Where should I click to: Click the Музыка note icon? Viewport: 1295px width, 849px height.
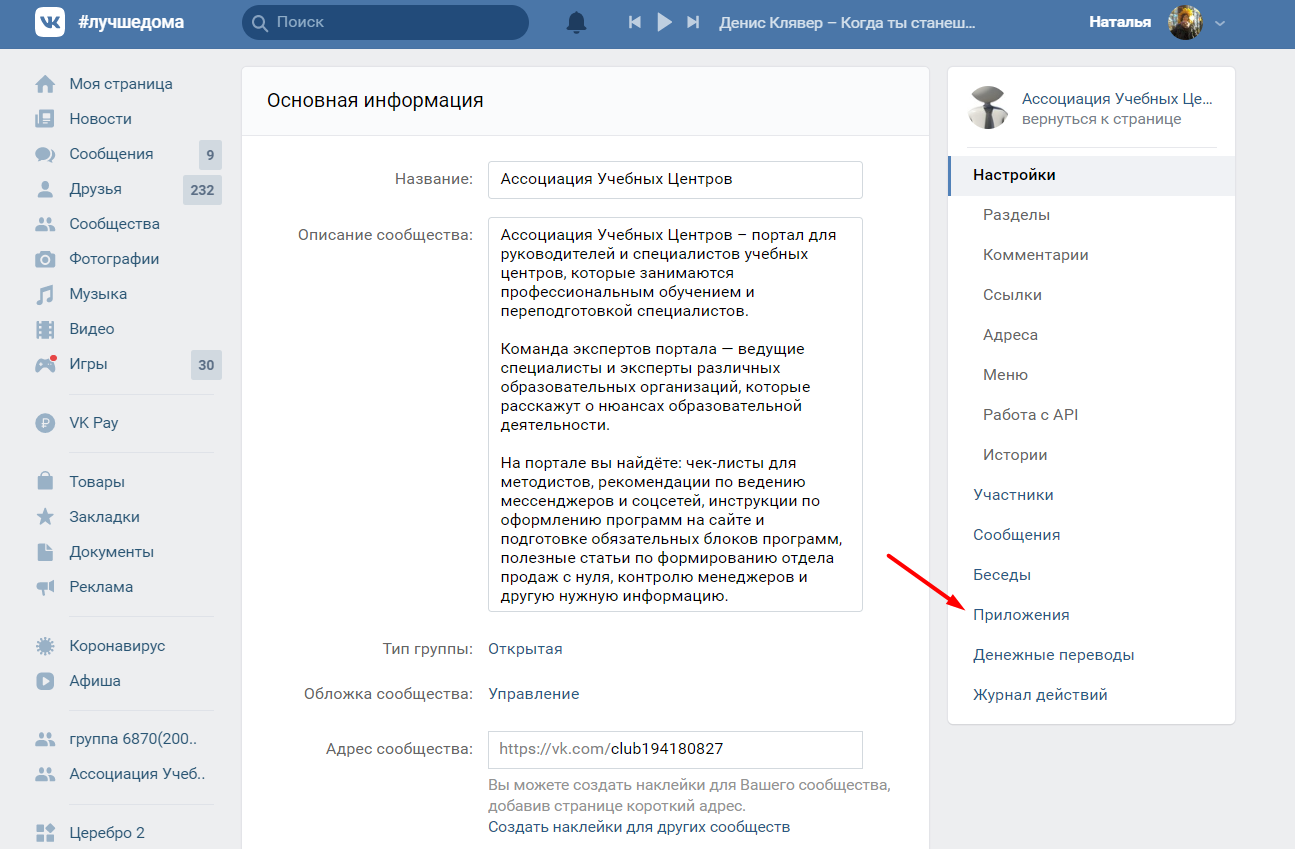[45, 294]
